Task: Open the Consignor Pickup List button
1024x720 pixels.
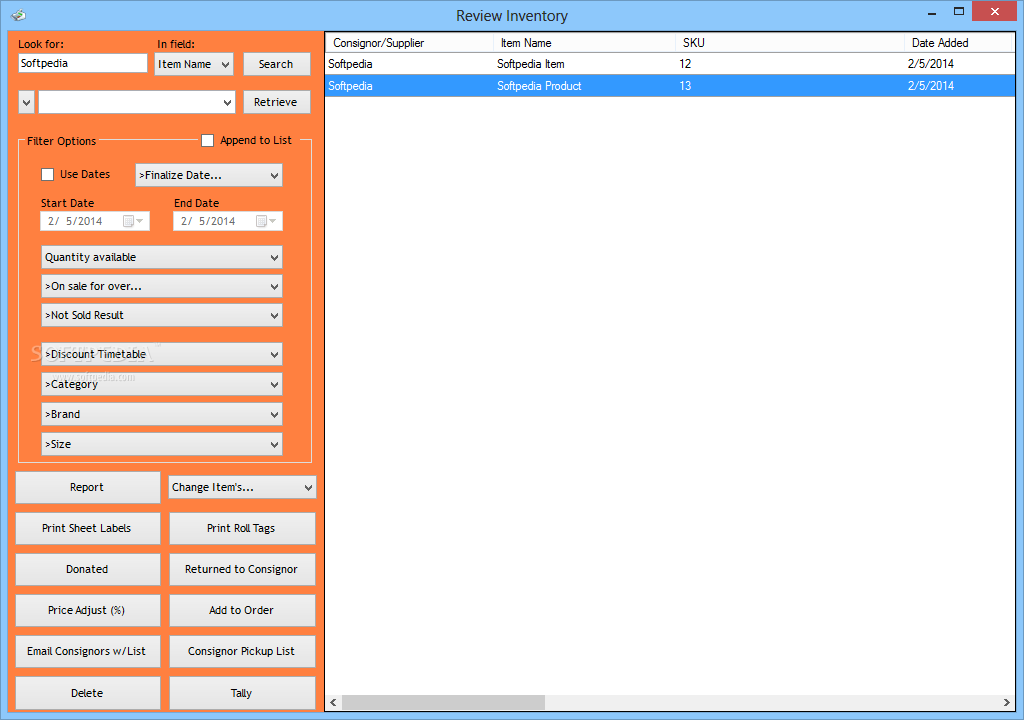Action: coord(242,651)
